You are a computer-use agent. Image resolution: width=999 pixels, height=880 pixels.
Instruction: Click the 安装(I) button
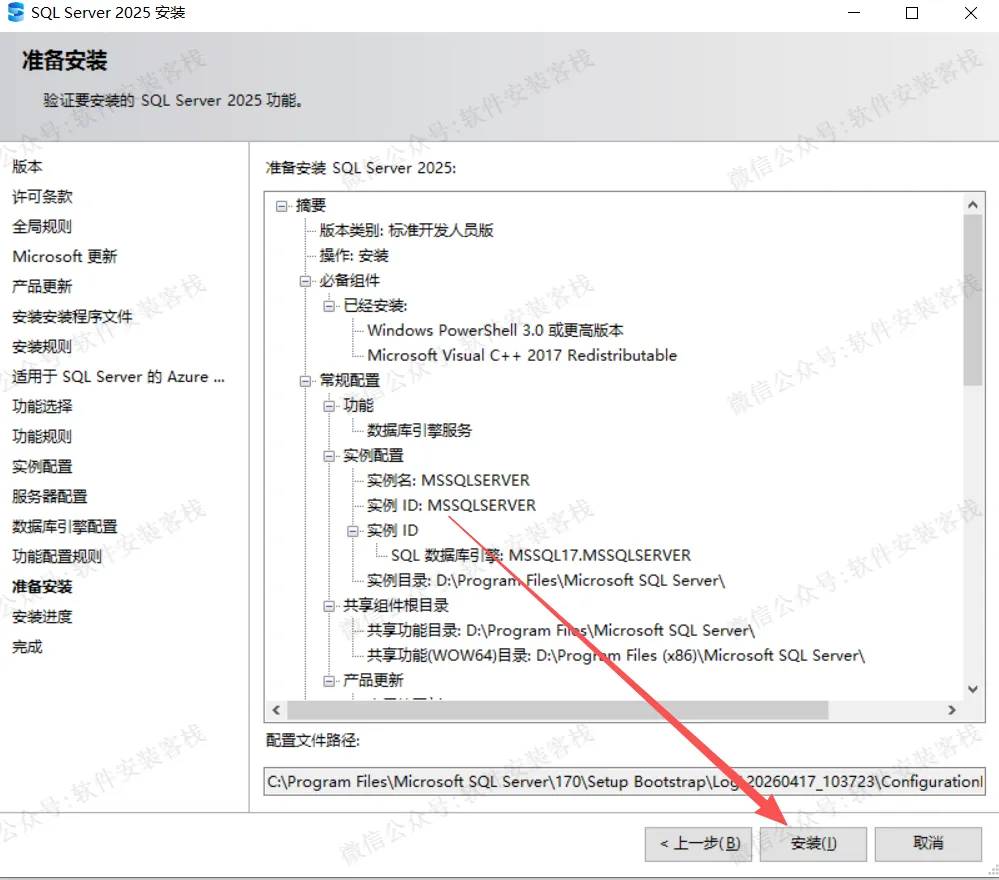point(813,844)
